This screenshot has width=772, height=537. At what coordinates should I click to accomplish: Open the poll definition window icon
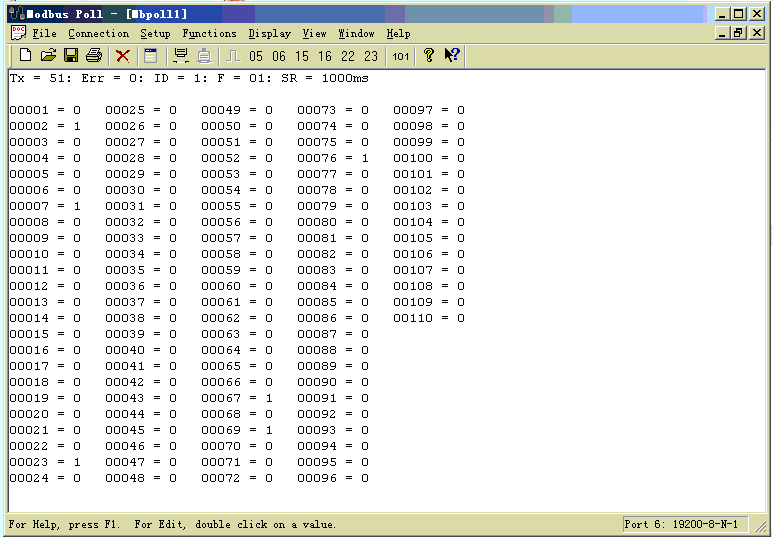pyautogui.click(x=150, y=56)
